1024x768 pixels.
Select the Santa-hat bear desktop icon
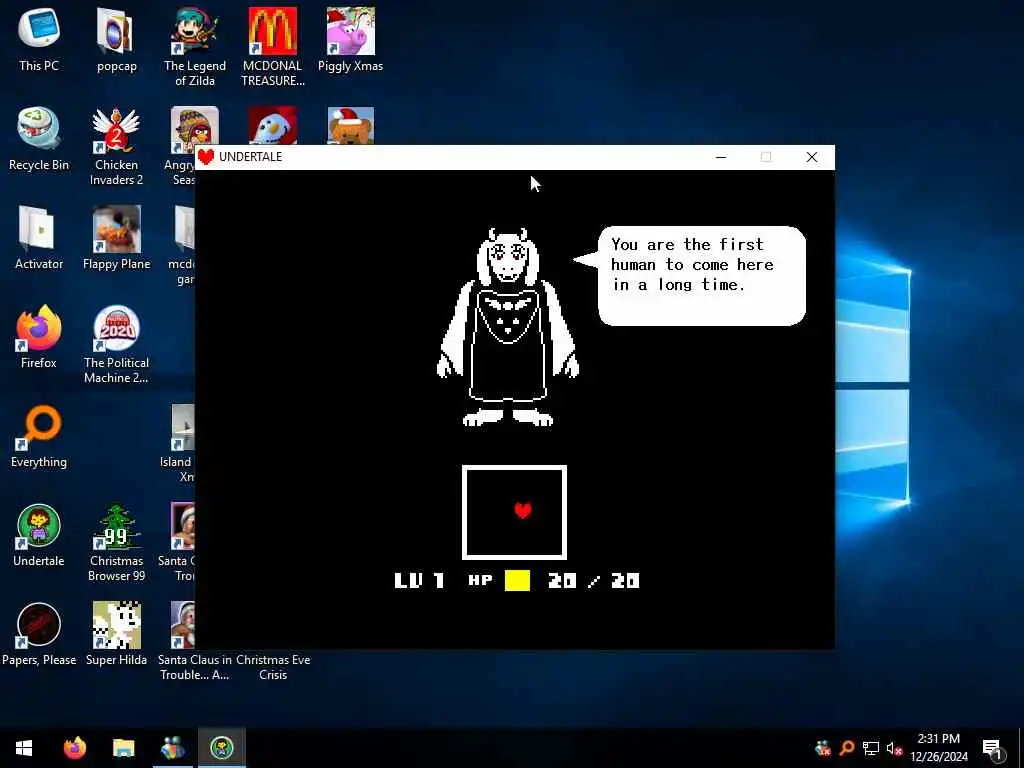(350, 125)
